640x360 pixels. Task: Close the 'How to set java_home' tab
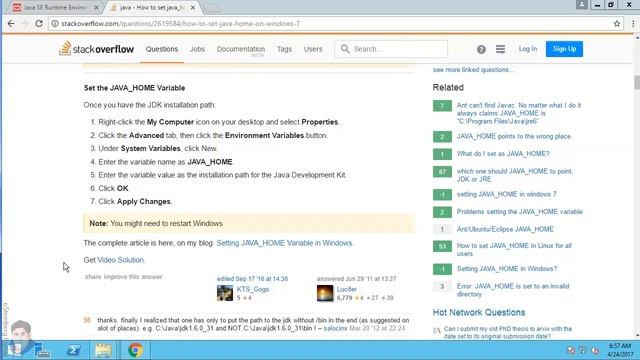click(x=193, y=7)
